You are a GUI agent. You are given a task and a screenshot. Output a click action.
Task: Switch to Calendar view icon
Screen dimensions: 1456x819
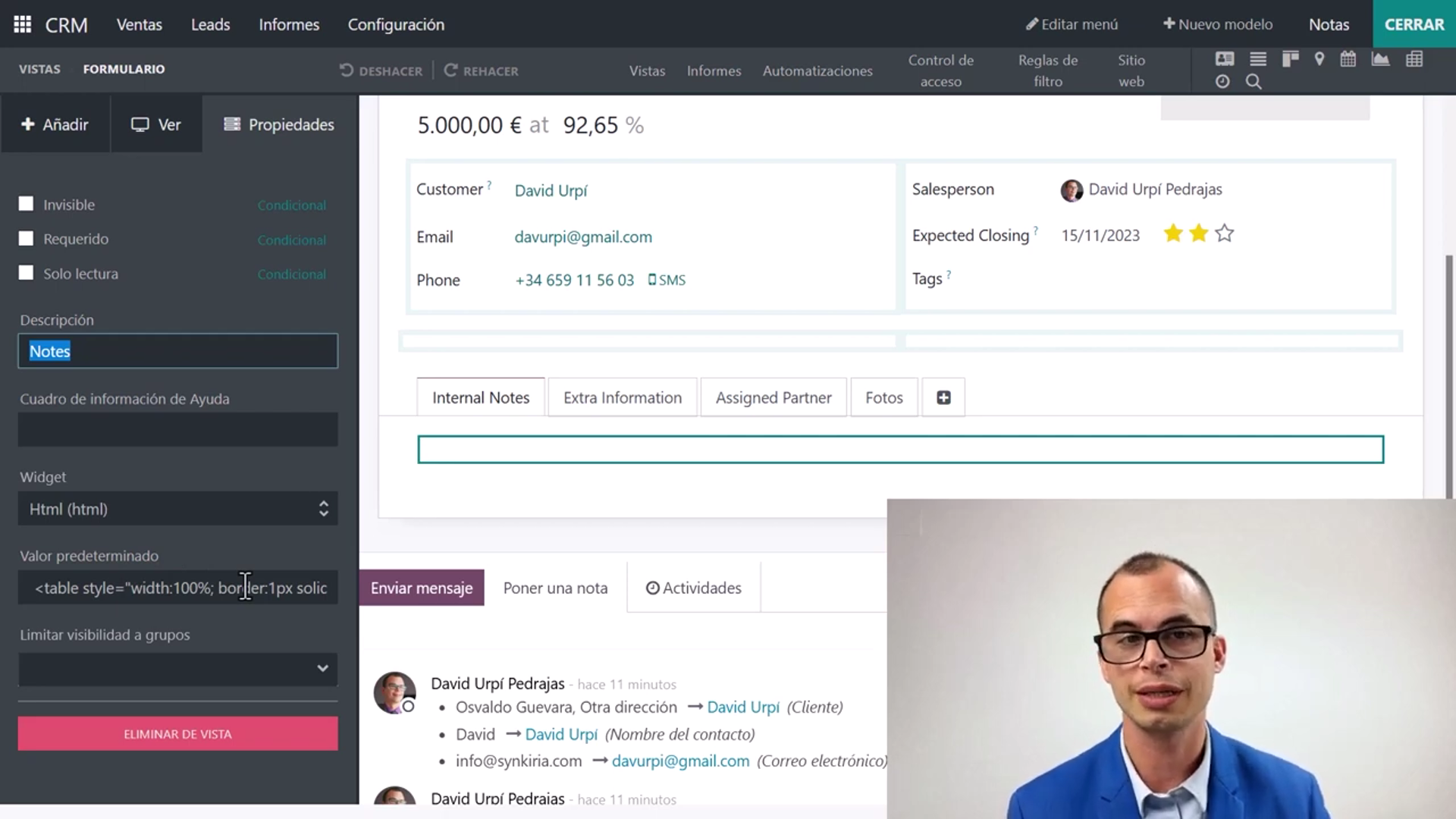coord(1348,59)
